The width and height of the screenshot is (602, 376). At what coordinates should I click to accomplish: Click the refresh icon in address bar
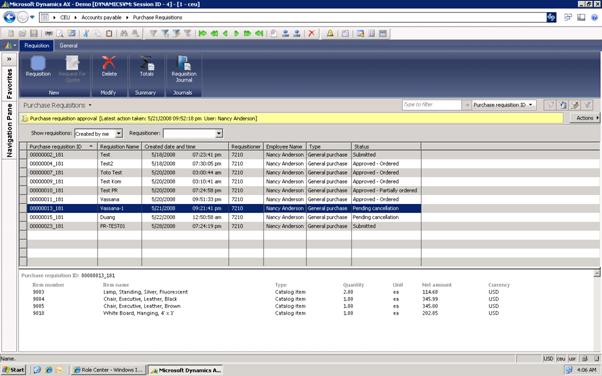click(x=551, y=17)
